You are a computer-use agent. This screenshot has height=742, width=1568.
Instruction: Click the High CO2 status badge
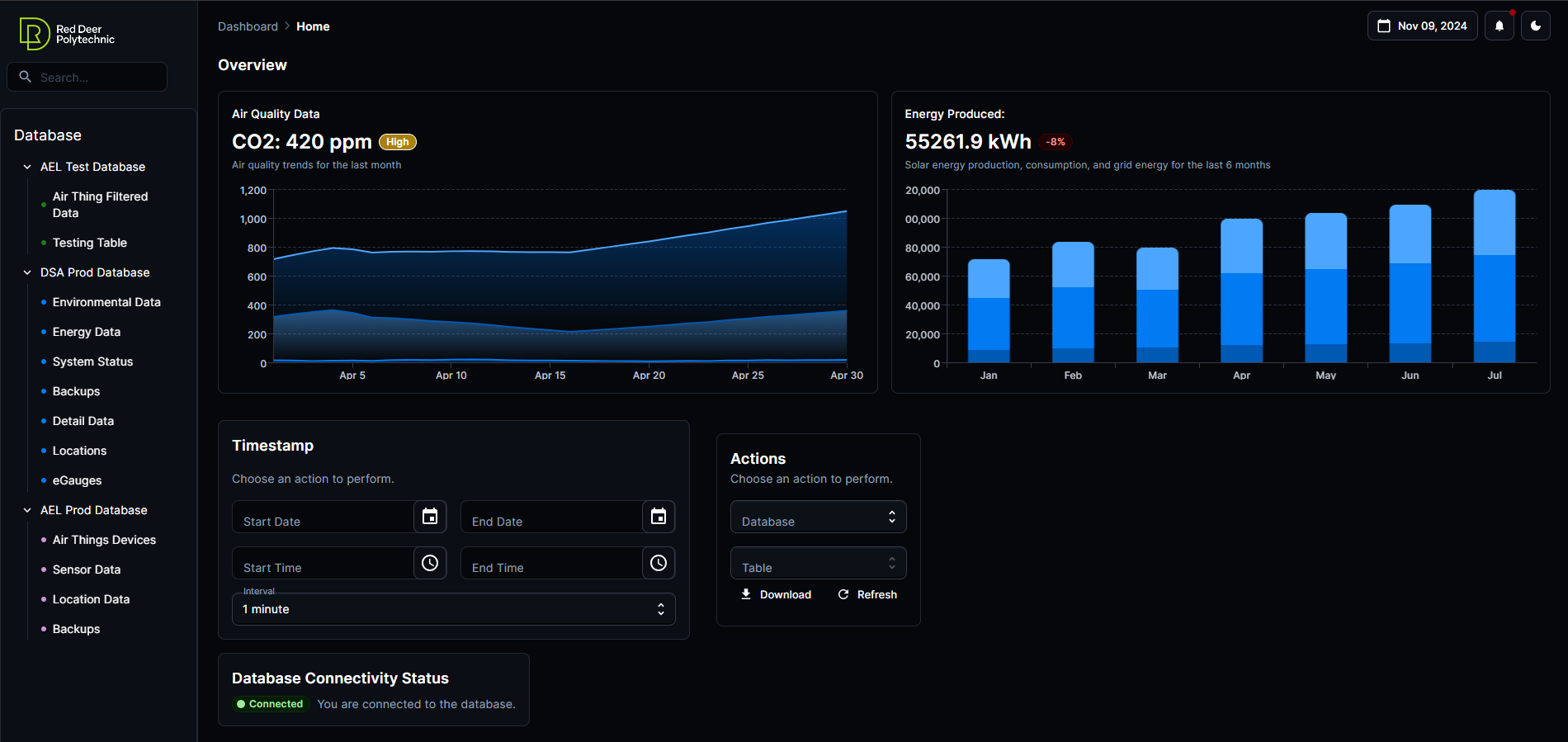point(398,142)
